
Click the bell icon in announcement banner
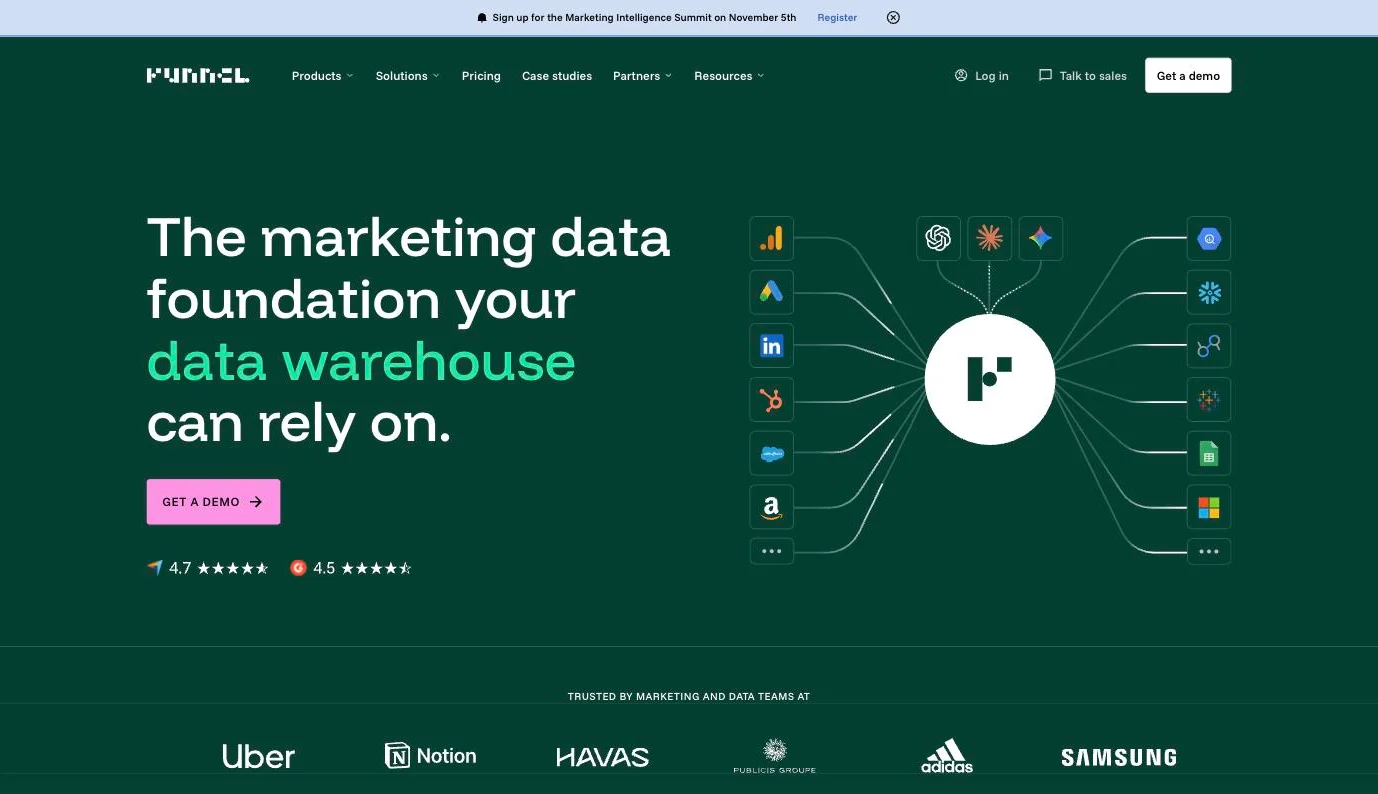[x=482, y=18]
